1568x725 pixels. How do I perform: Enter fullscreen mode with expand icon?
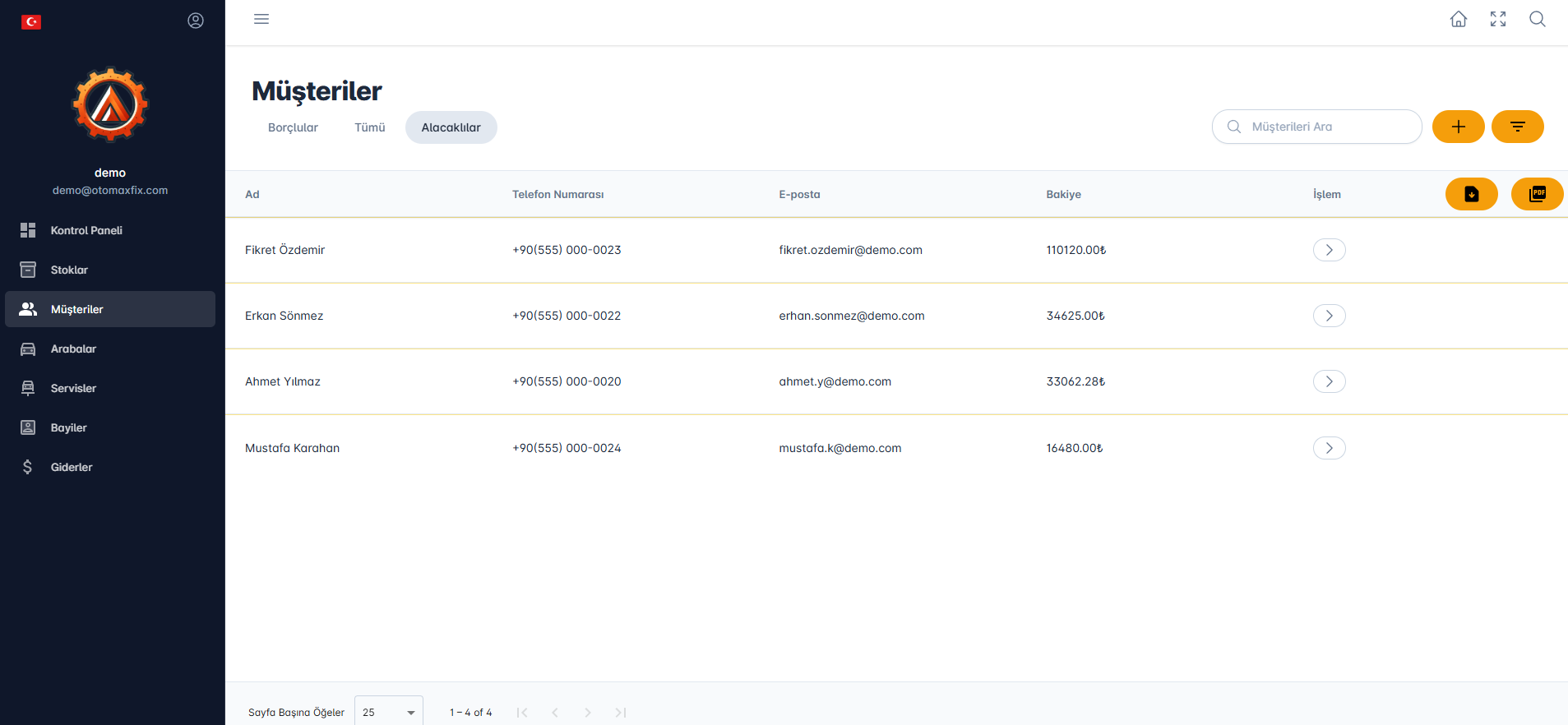(x=1498, y=19)
